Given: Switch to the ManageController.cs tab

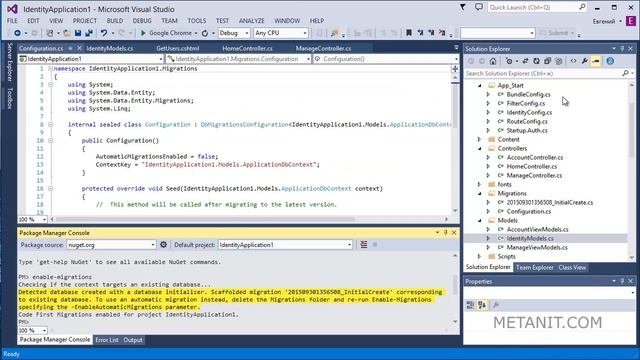Looking at the screenshot, I should [323, 48].
